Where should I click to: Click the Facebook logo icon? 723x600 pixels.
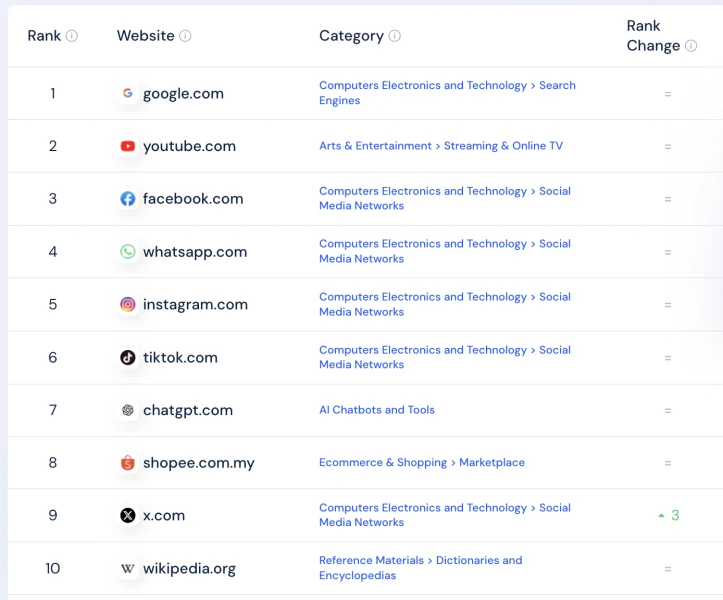click(x=128, y=199)
